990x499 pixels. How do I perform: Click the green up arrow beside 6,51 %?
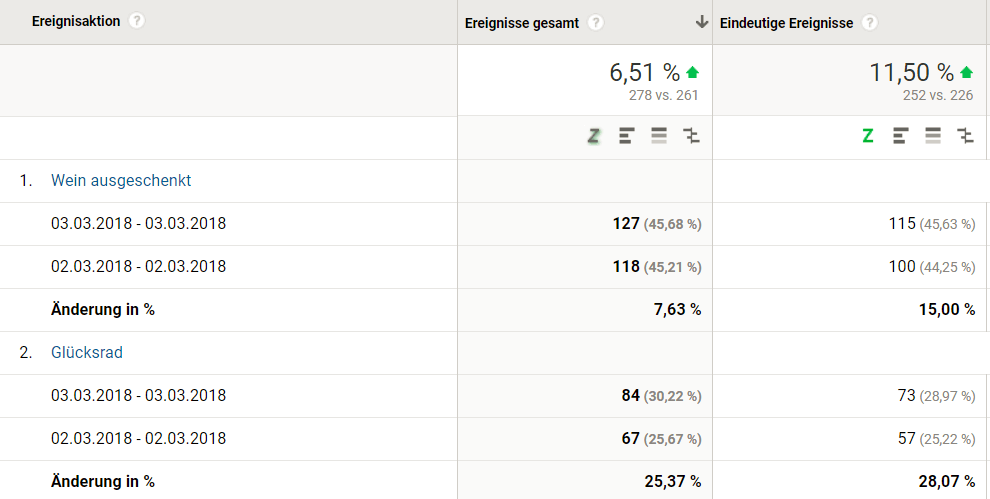693,73
